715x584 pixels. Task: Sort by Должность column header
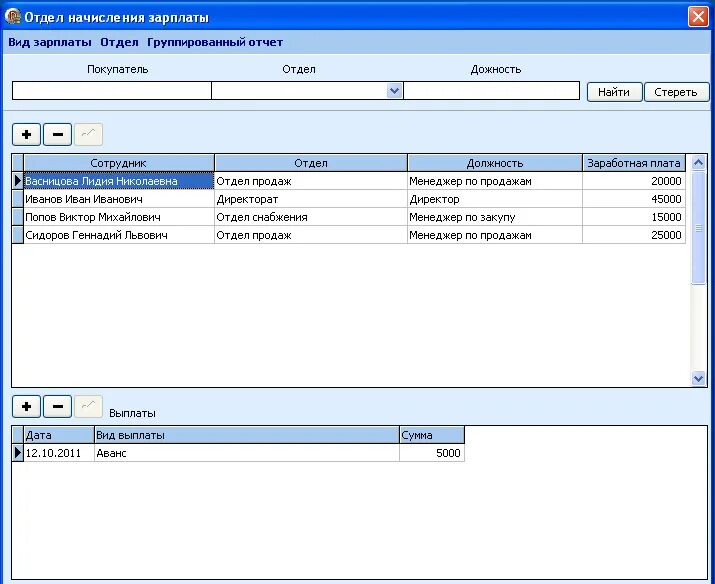(x=495, y=163)
